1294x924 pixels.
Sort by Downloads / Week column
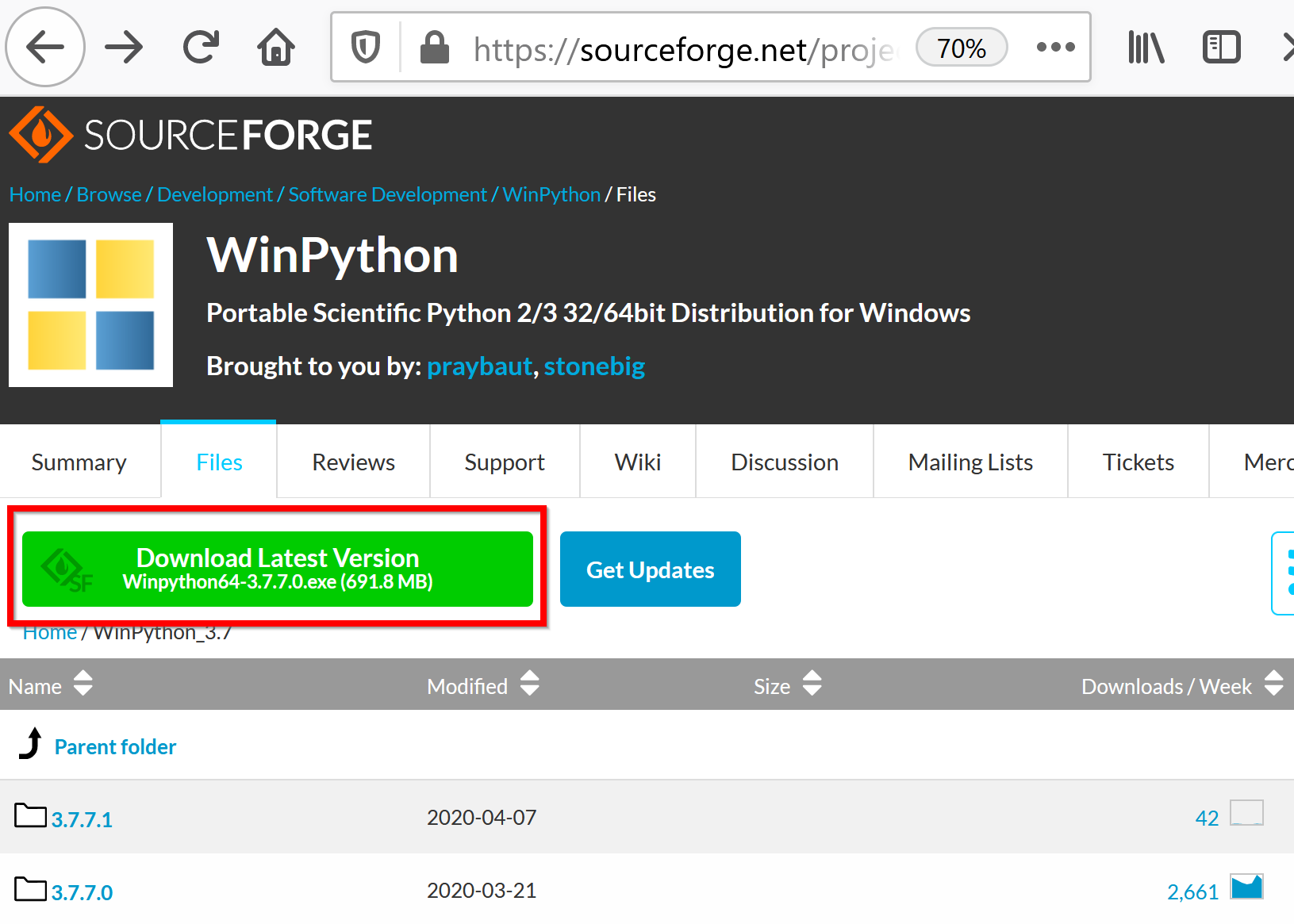1182,685
